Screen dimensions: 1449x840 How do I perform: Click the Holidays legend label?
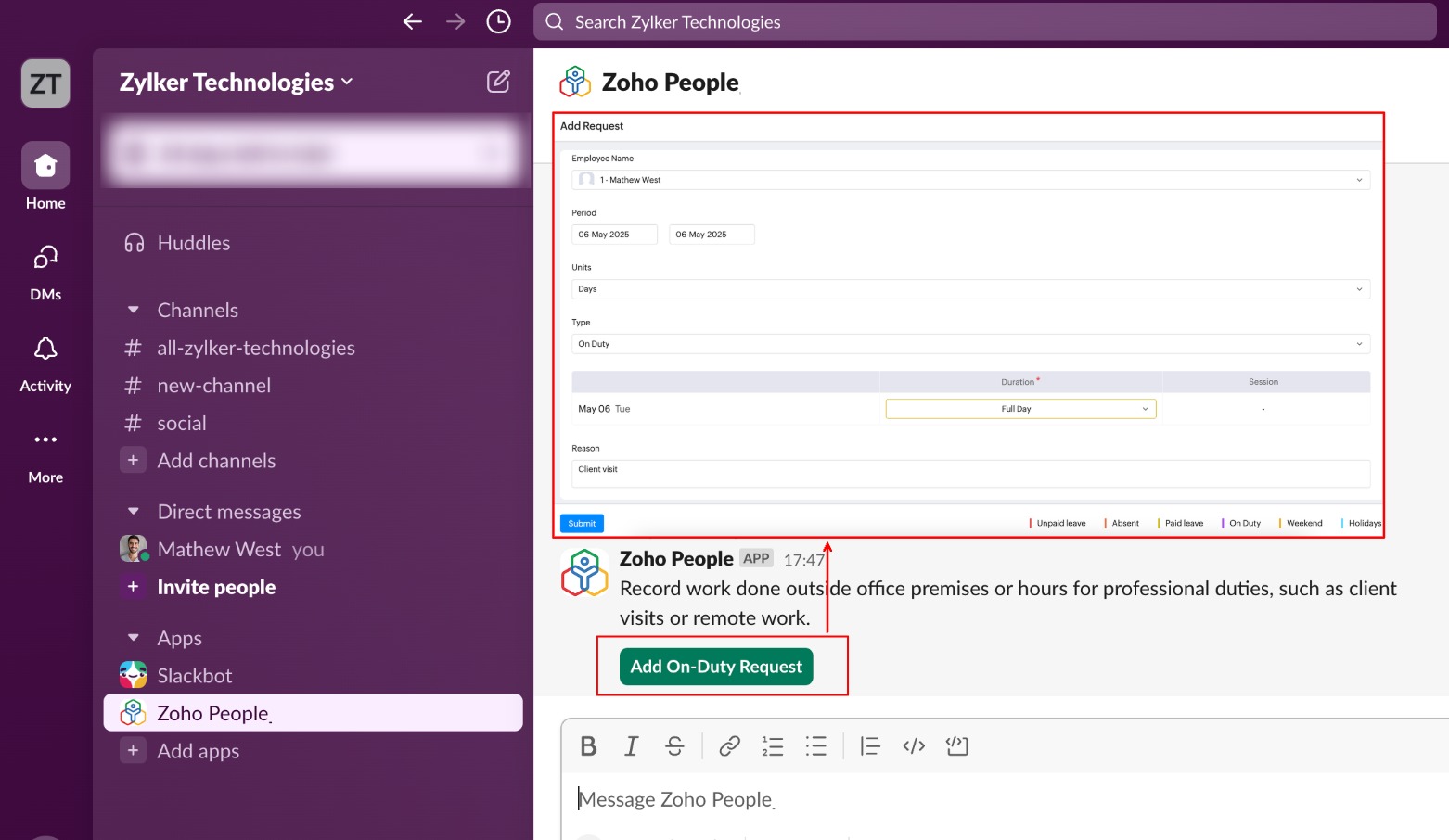1365,524
